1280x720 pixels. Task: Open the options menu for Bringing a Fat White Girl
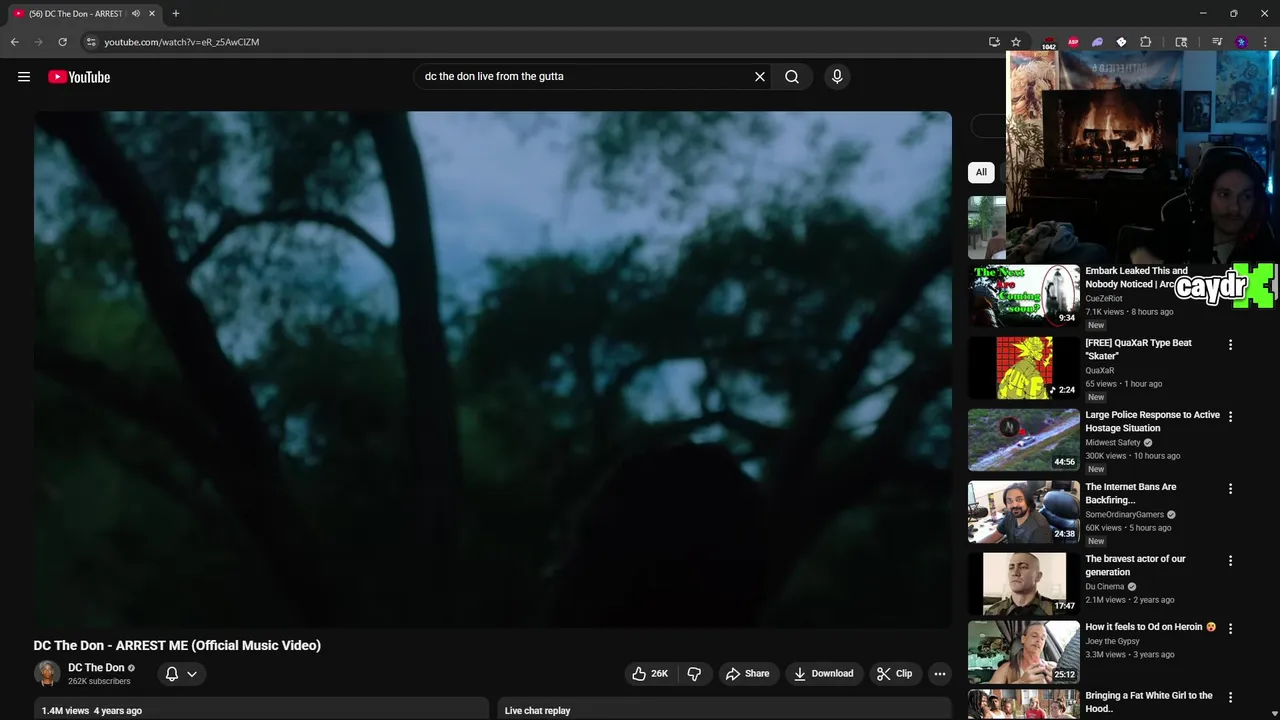click(1231, 697)
